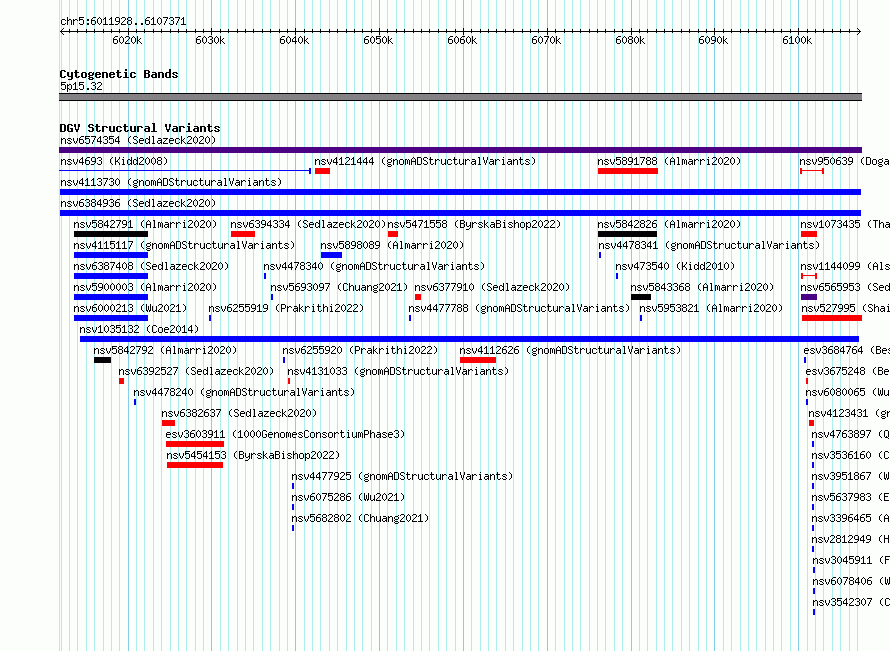Click esv3675248 variant label
This screenshot has height=651, width=890.
point(847,371)
